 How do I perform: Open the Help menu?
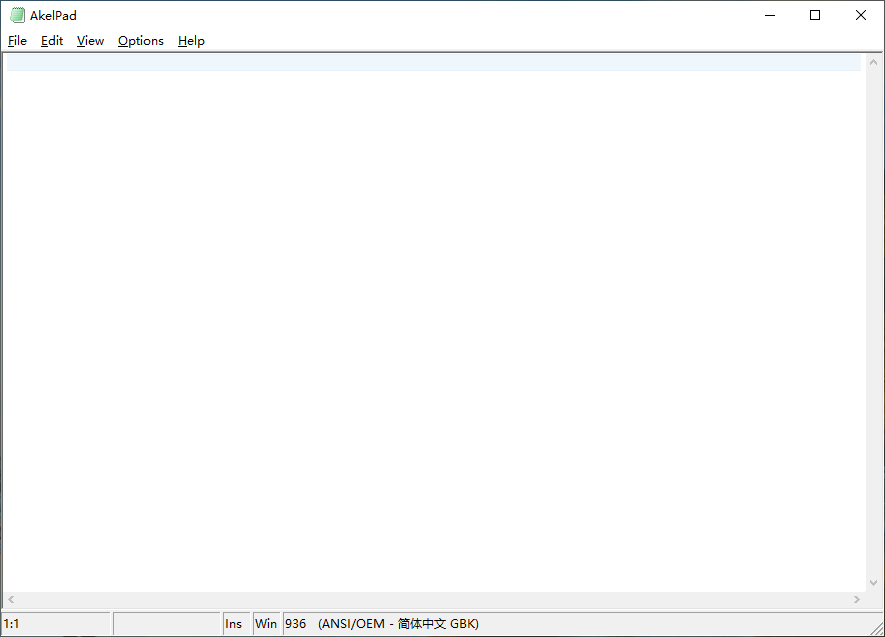click(x=191, y=41)
